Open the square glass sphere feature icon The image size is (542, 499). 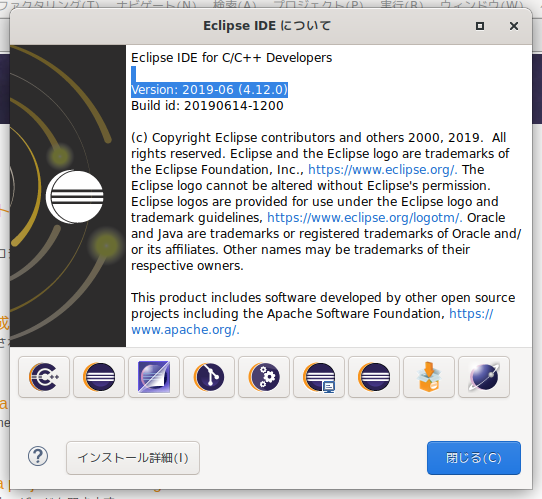pyautogui.click(x=154, y=377)
